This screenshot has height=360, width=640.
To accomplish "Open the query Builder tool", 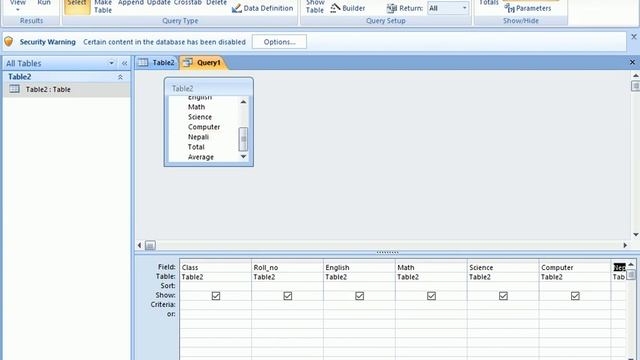I will (x=348, y=8).
